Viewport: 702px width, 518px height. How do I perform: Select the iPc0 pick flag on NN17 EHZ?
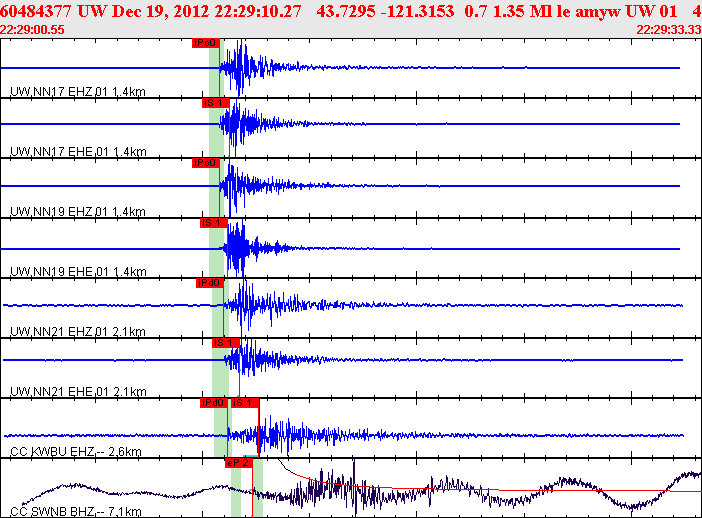pyautogui.click(x=206, y=43)
